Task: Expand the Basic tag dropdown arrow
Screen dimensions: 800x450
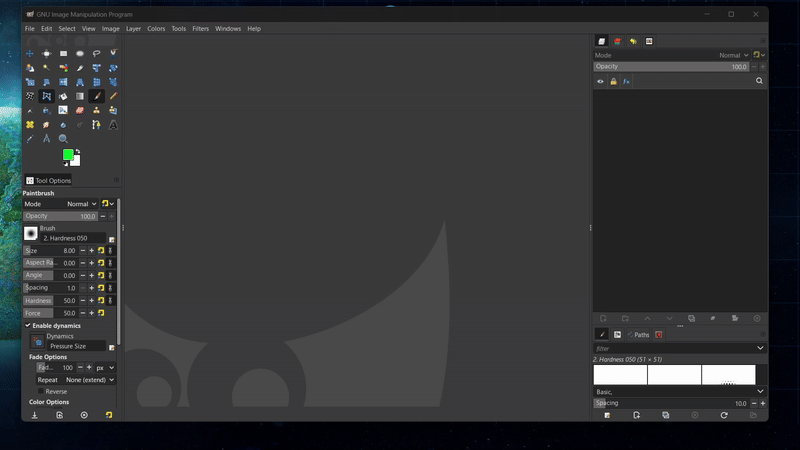Action: point(760,392)
